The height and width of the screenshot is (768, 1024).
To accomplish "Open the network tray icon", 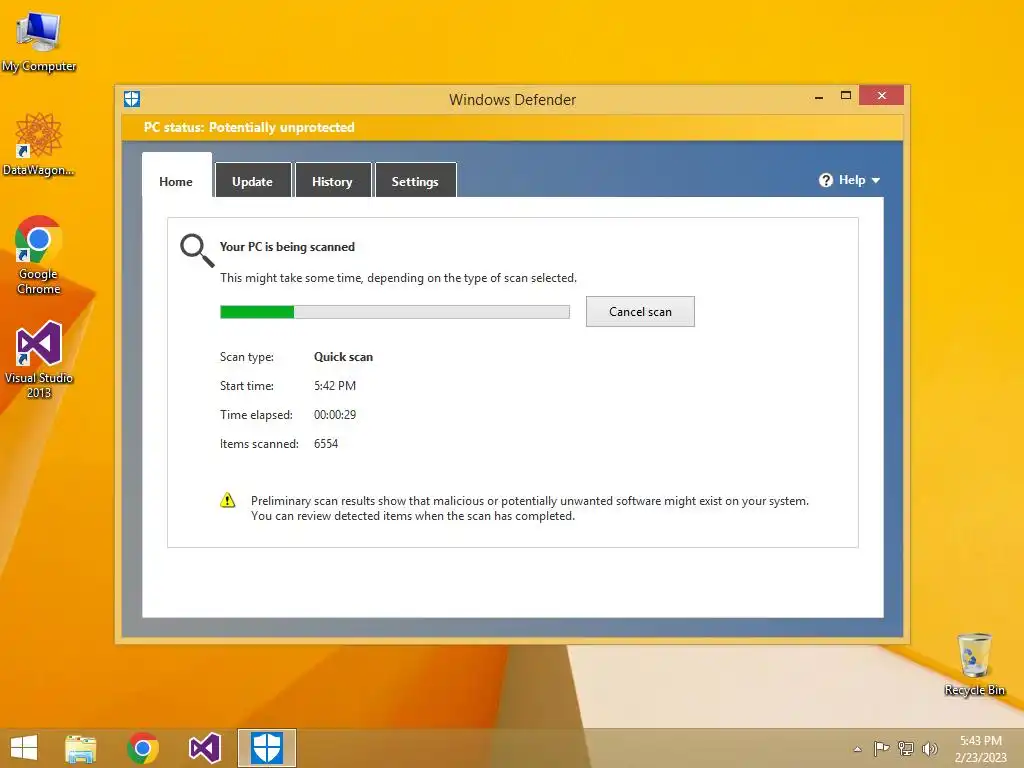I will 906,748.
